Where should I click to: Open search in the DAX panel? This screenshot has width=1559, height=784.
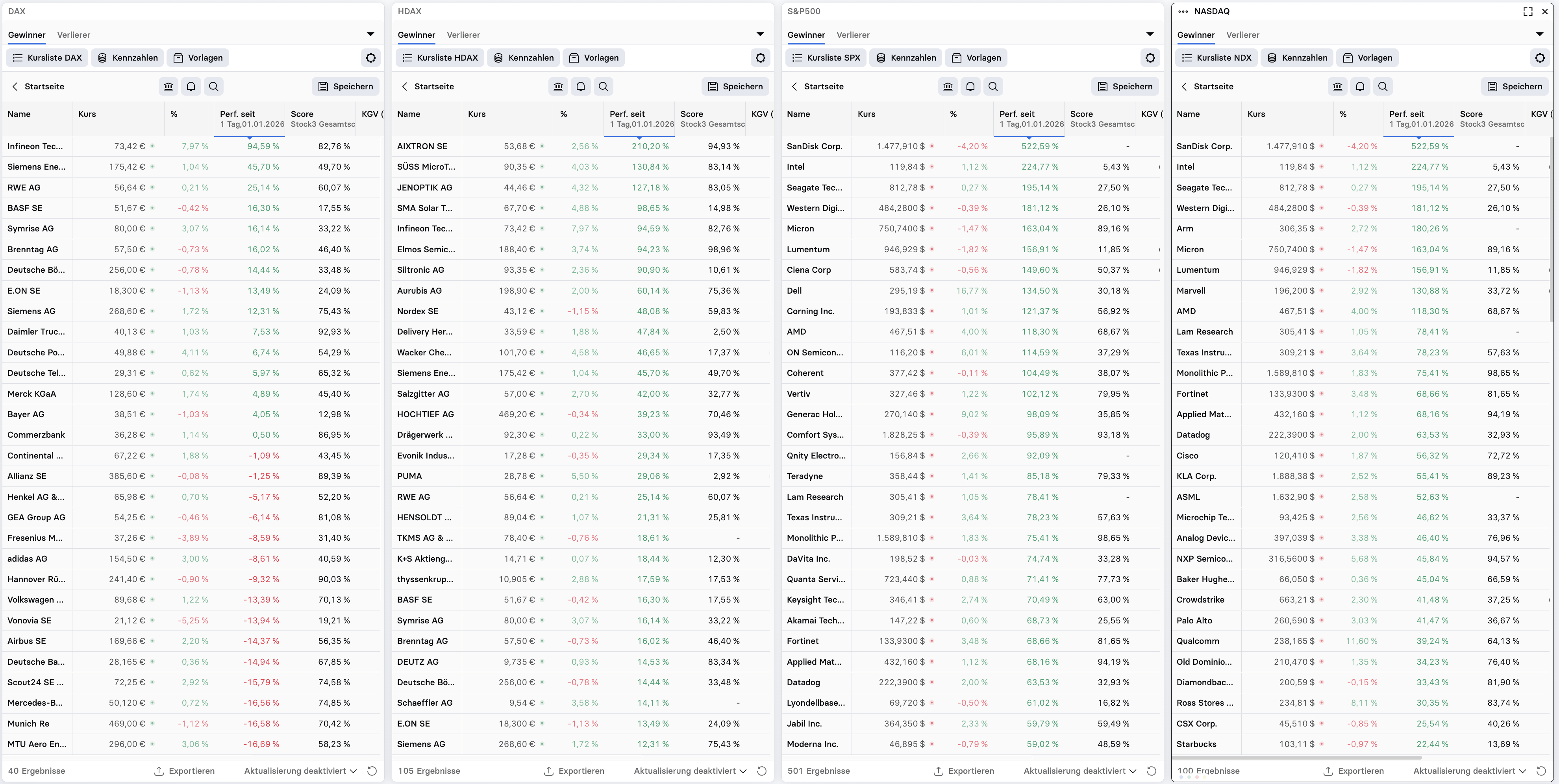[214, 87]
